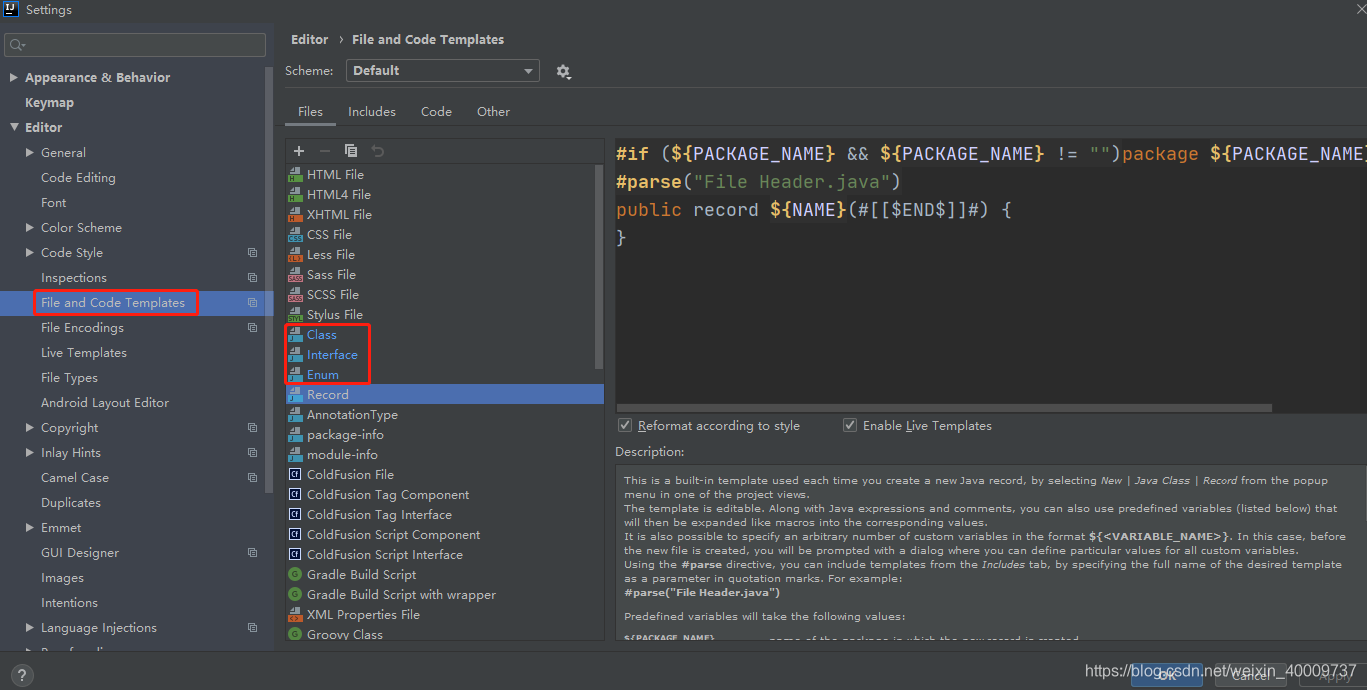Open File Types settings
This screenshot has width=1367, height=690.
click(x=69, y=378)
